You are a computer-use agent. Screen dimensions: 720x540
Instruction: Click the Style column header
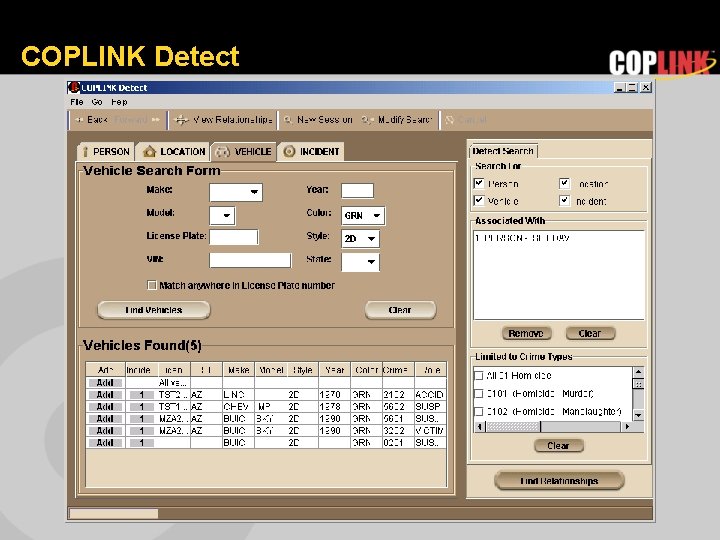tap(303, 370)
